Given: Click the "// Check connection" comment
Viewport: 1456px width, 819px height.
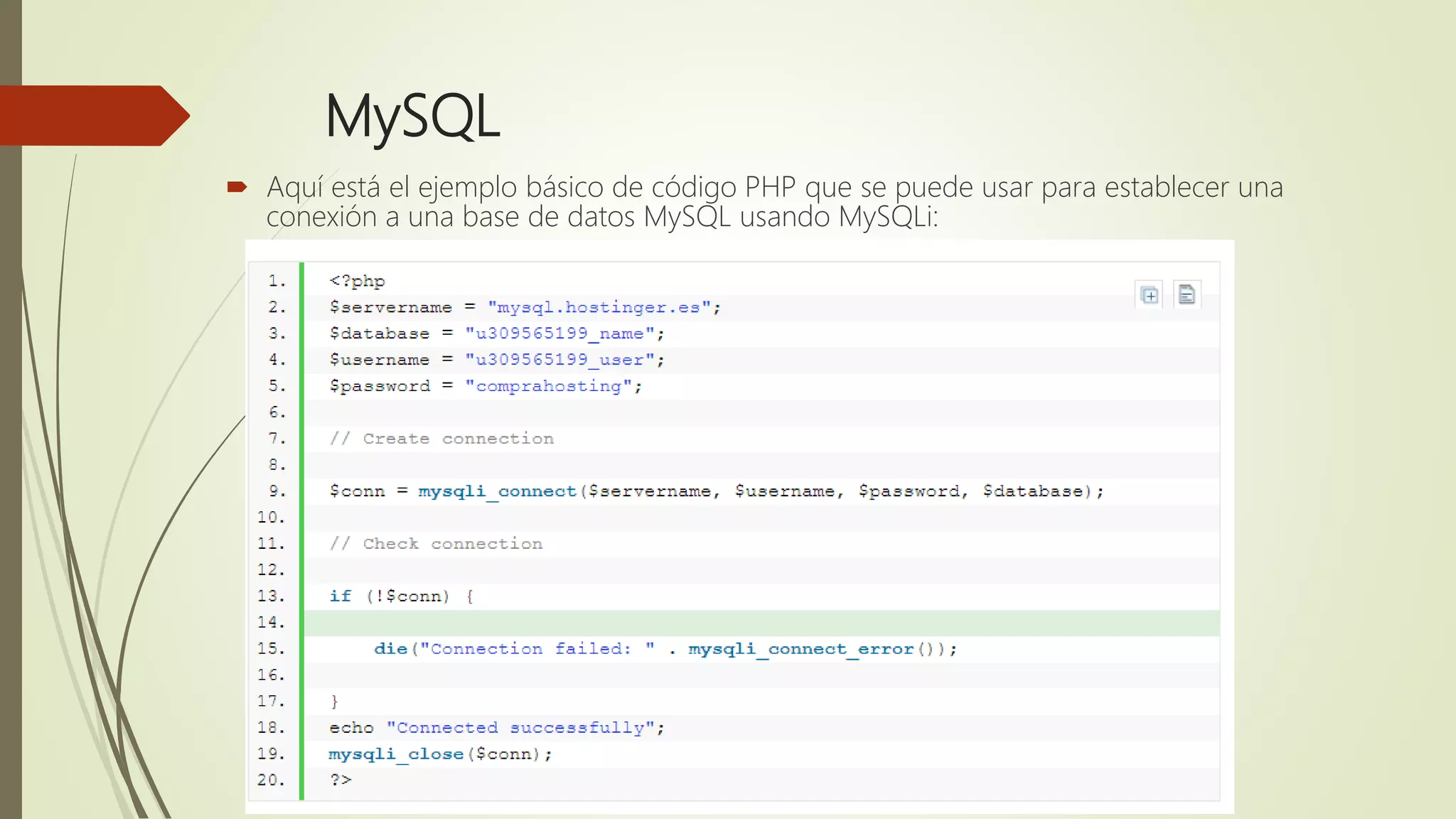Looking at the screenshot, I should 436,544.
